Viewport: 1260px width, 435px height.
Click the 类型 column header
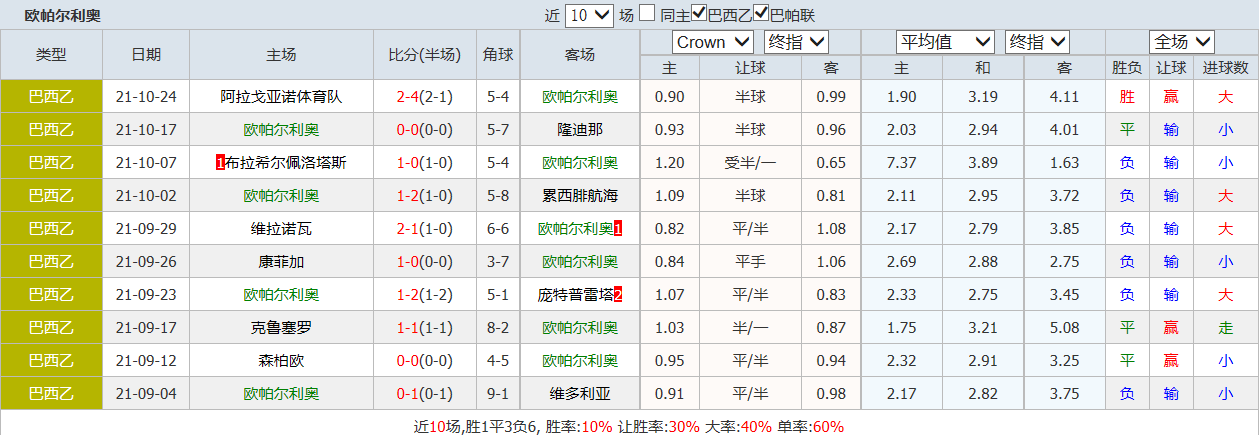tap(51, 55)
